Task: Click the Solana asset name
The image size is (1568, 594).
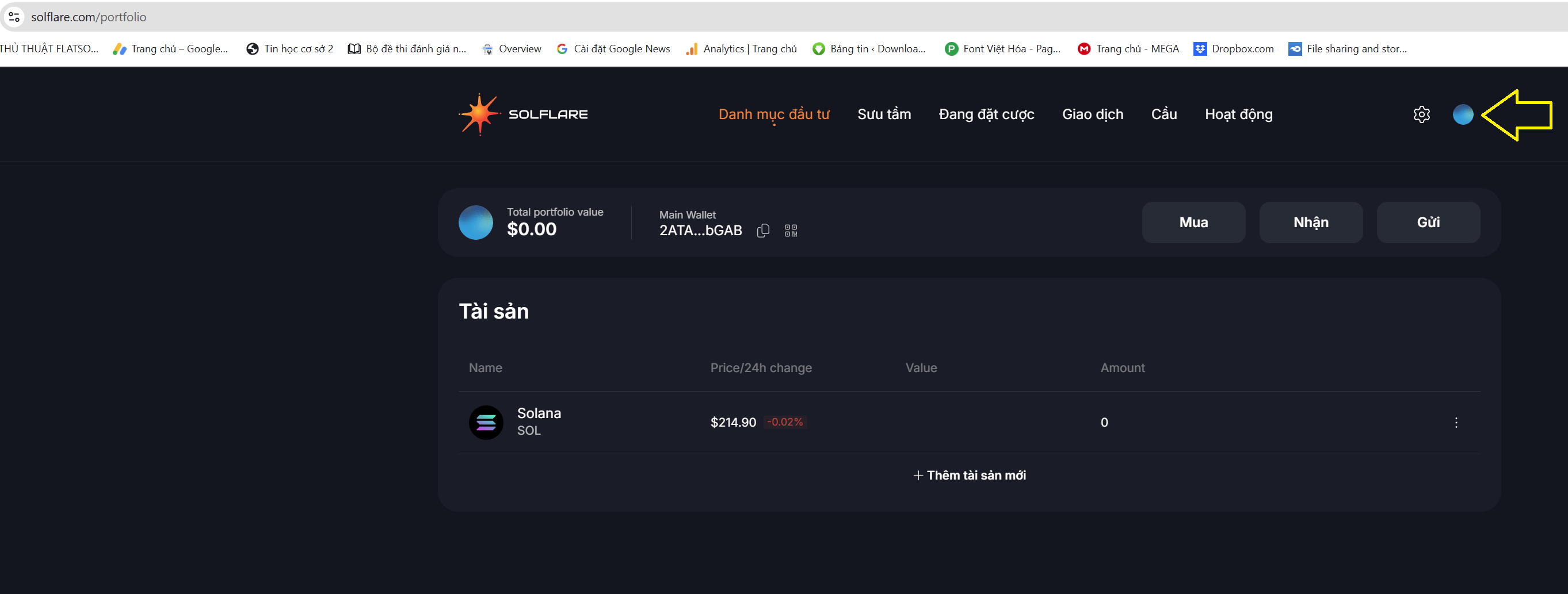Action: tap(539, 413)
